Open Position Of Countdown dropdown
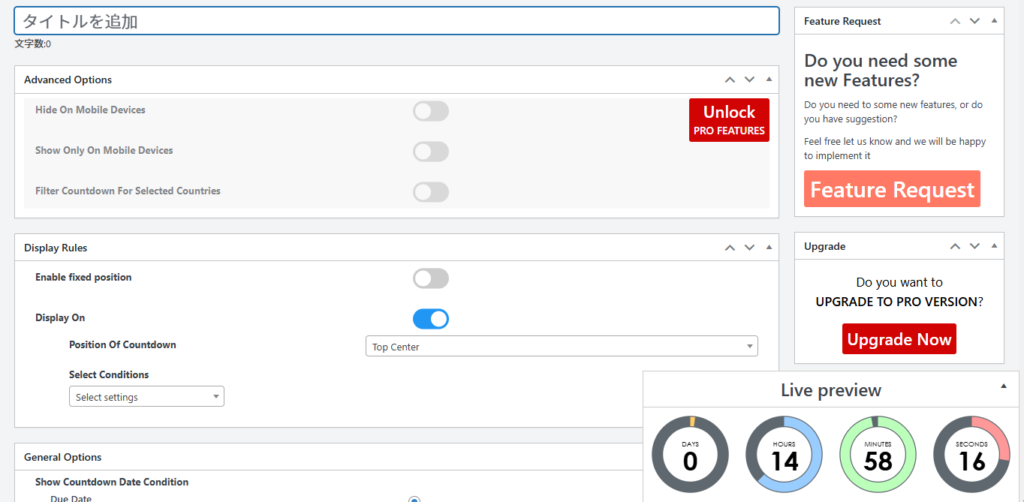 tap(561, 347)
